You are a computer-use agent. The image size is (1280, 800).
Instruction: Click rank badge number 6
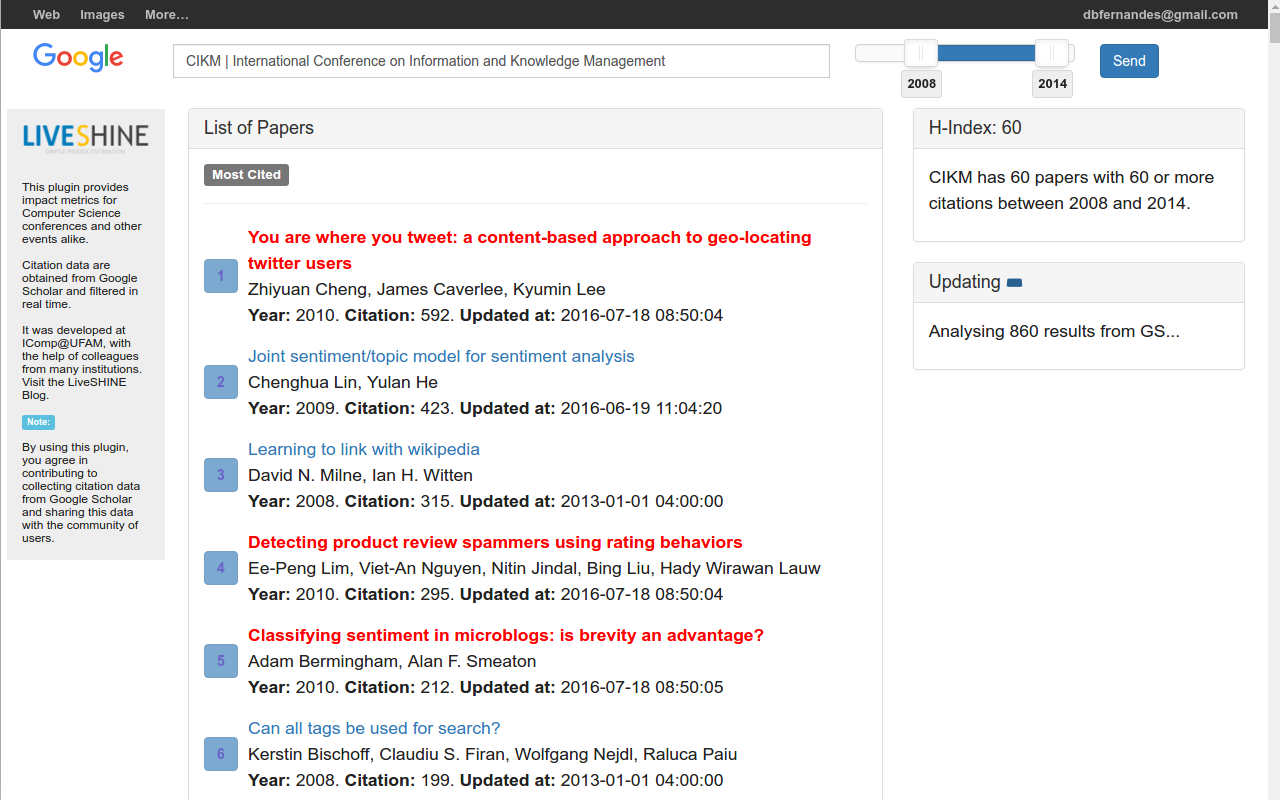tap(221, 754)
